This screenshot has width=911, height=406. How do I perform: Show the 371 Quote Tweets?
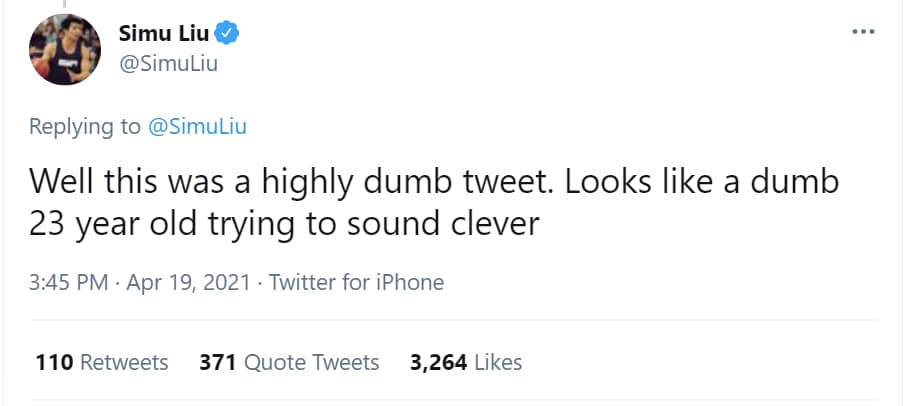(x=289, y=362)
